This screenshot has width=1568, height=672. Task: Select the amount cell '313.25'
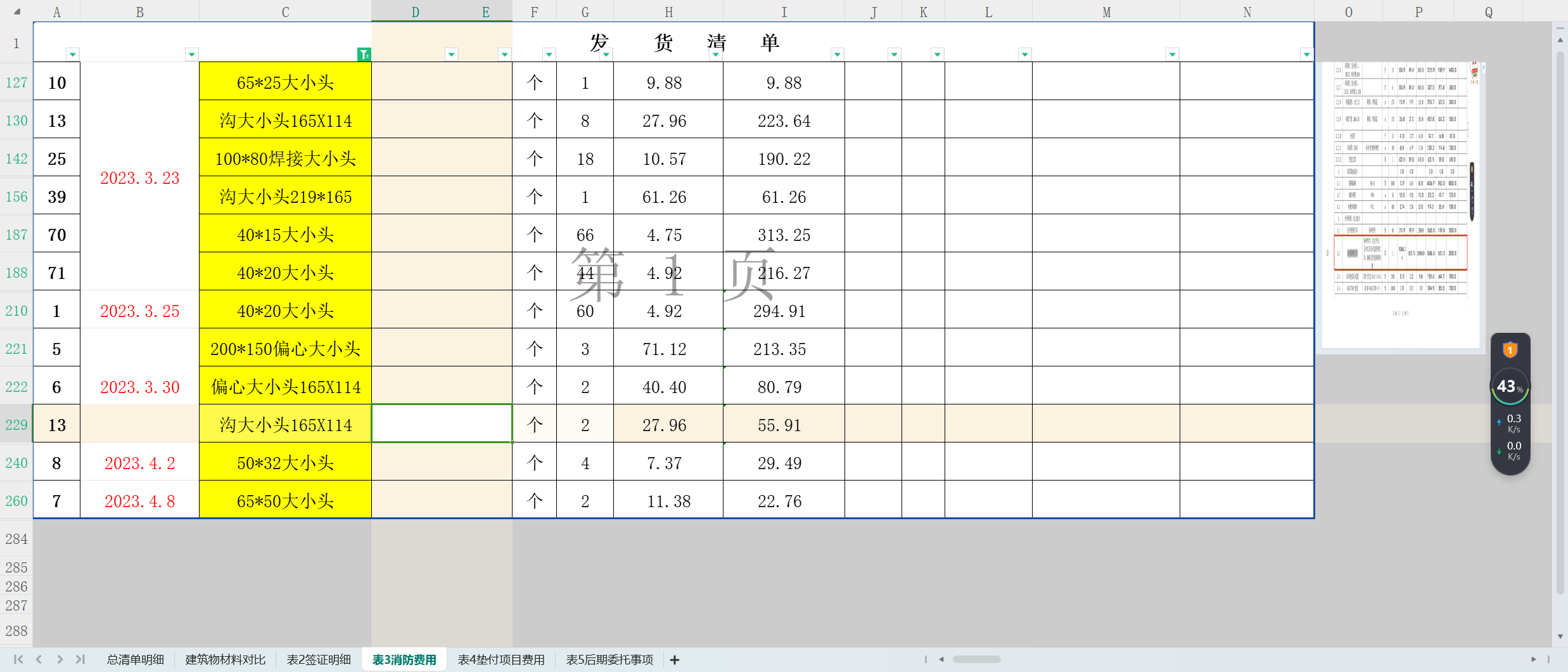(784, 235)
